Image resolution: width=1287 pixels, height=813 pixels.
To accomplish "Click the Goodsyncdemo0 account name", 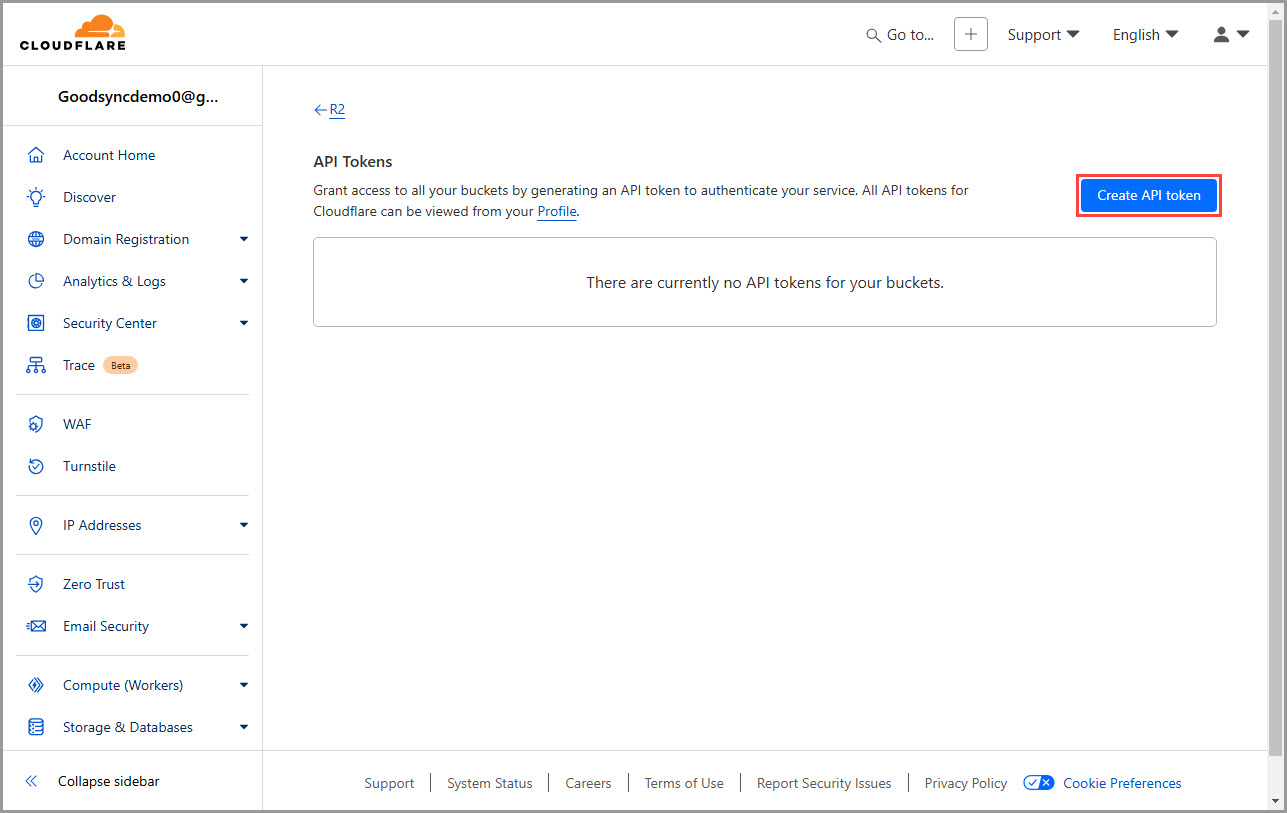I will pos(138,97).
